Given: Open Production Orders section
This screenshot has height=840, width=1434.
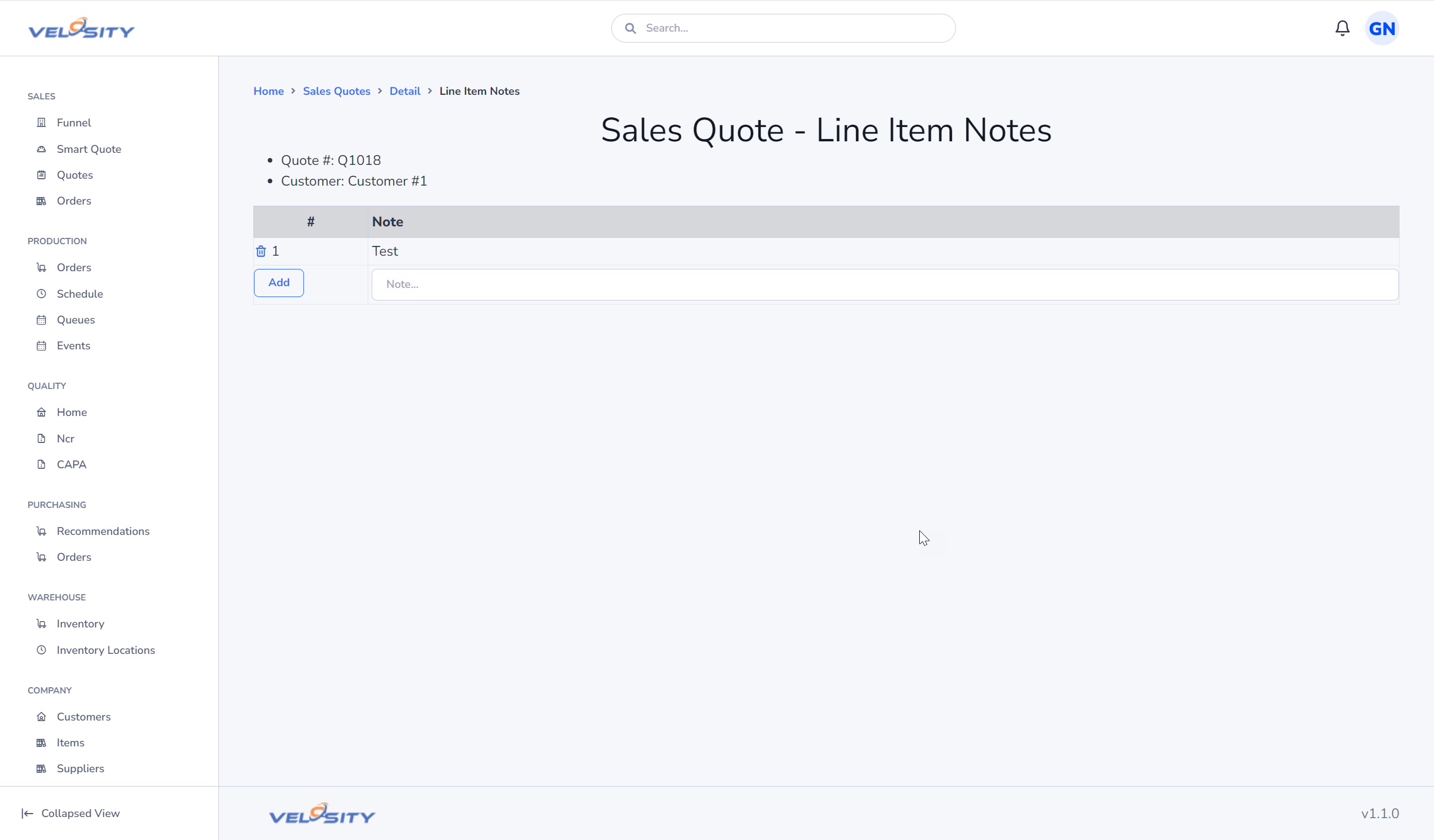Looking at the screenshot, I should pyautogui.click(x=74, y=267).
